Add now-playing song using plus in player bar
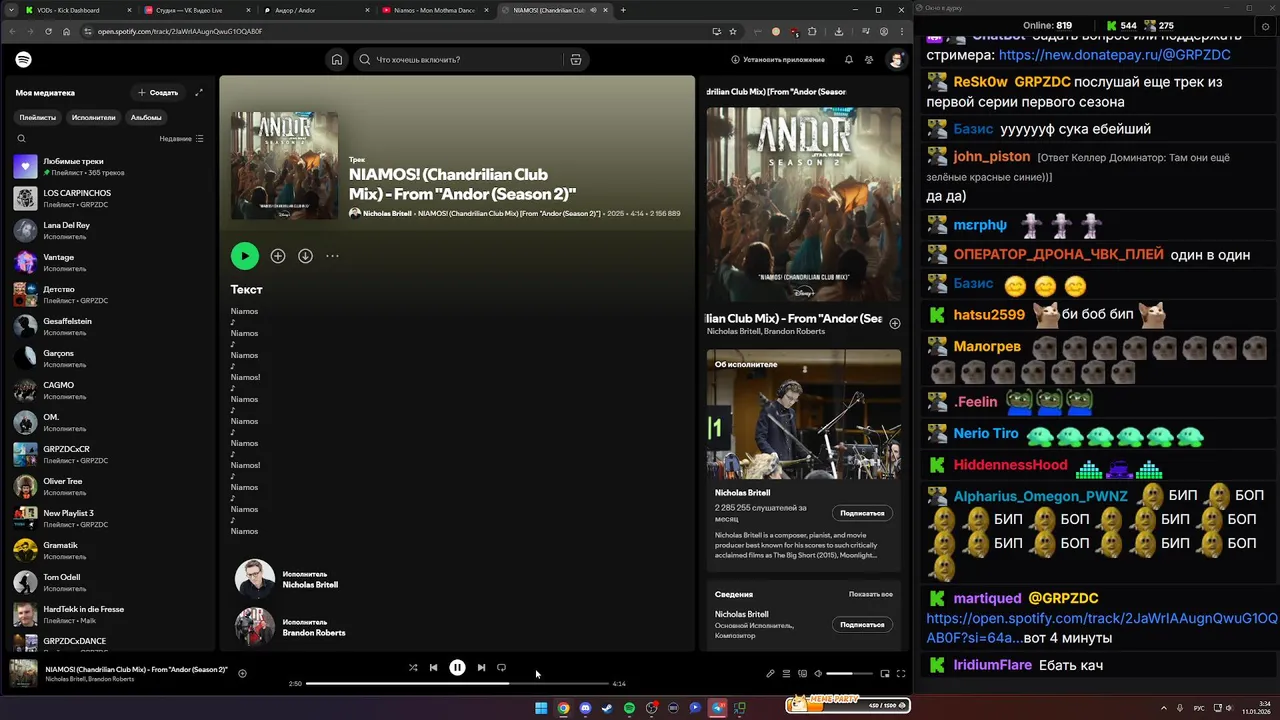 pyautogui.click(x=242, y=673)
